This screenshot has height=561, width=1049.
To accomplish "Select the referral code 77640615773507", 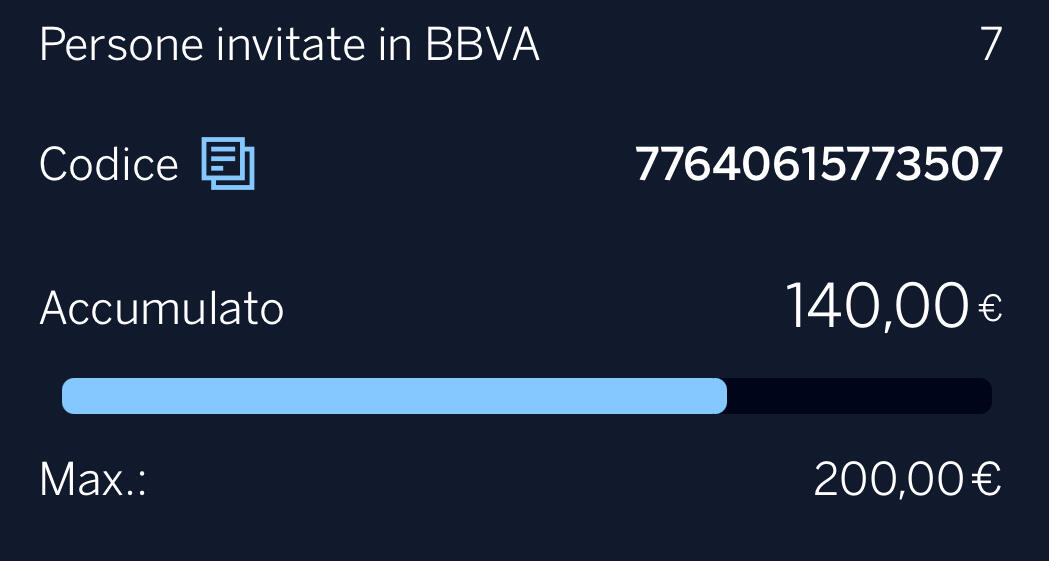I will [818, 164].
